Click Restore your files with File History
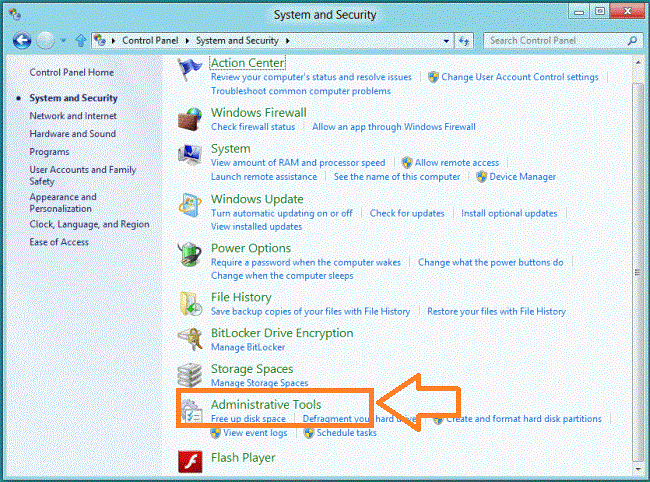The image size is (650, 482). click(497, 311)
